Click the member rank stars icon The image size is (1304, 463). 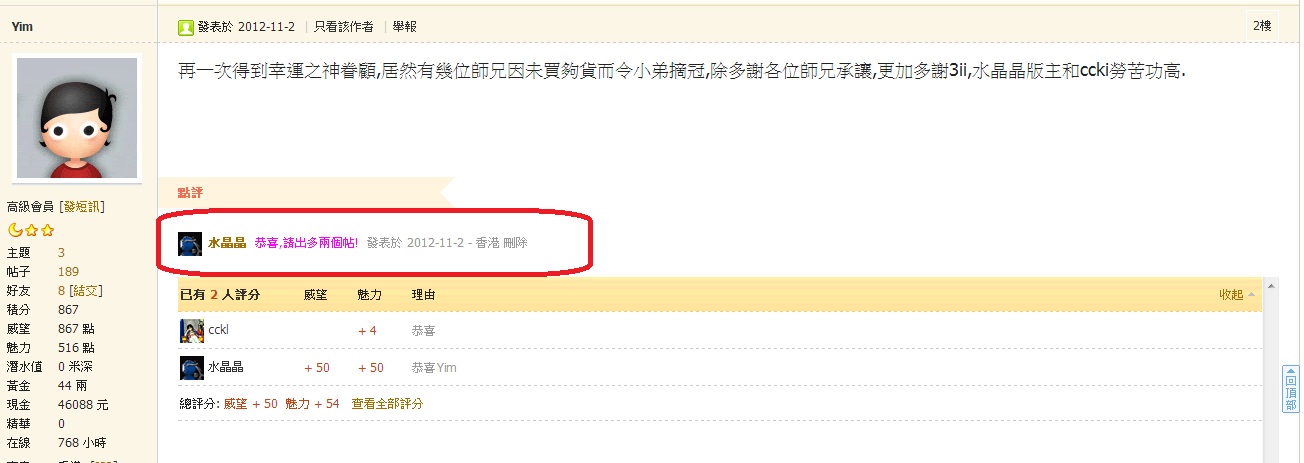coord(31,230)
